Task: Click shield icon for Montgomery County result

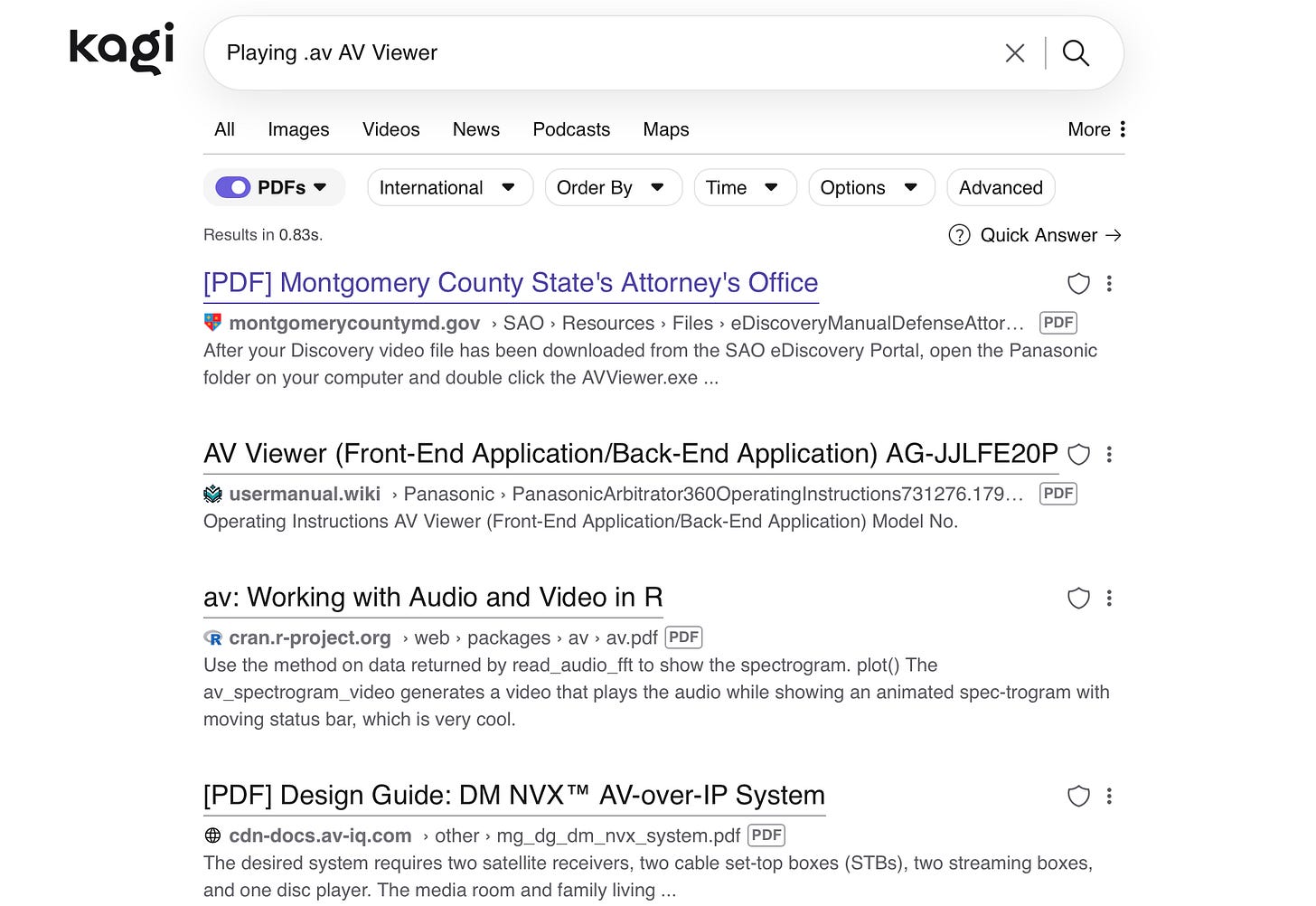Action: pyautogui.click(x=1078, y=283)
